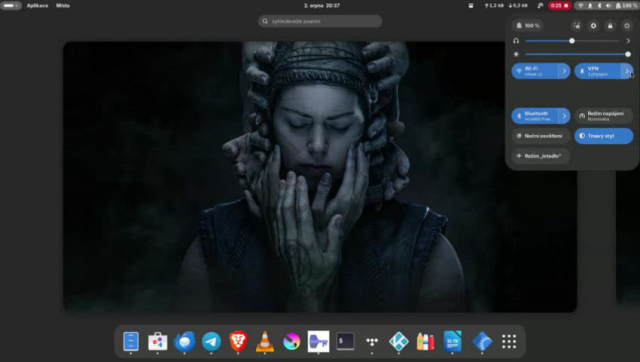
Task: Expand the Wi-Fi networks submenu arrow
Action: pyautogui.click(x=564, y=71)
